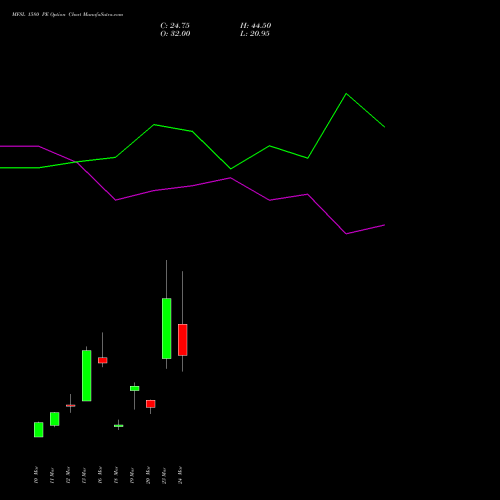The image size is (500, 500).
Task: Select the red 16 Mar candlestick
Action: pos(103,360)
